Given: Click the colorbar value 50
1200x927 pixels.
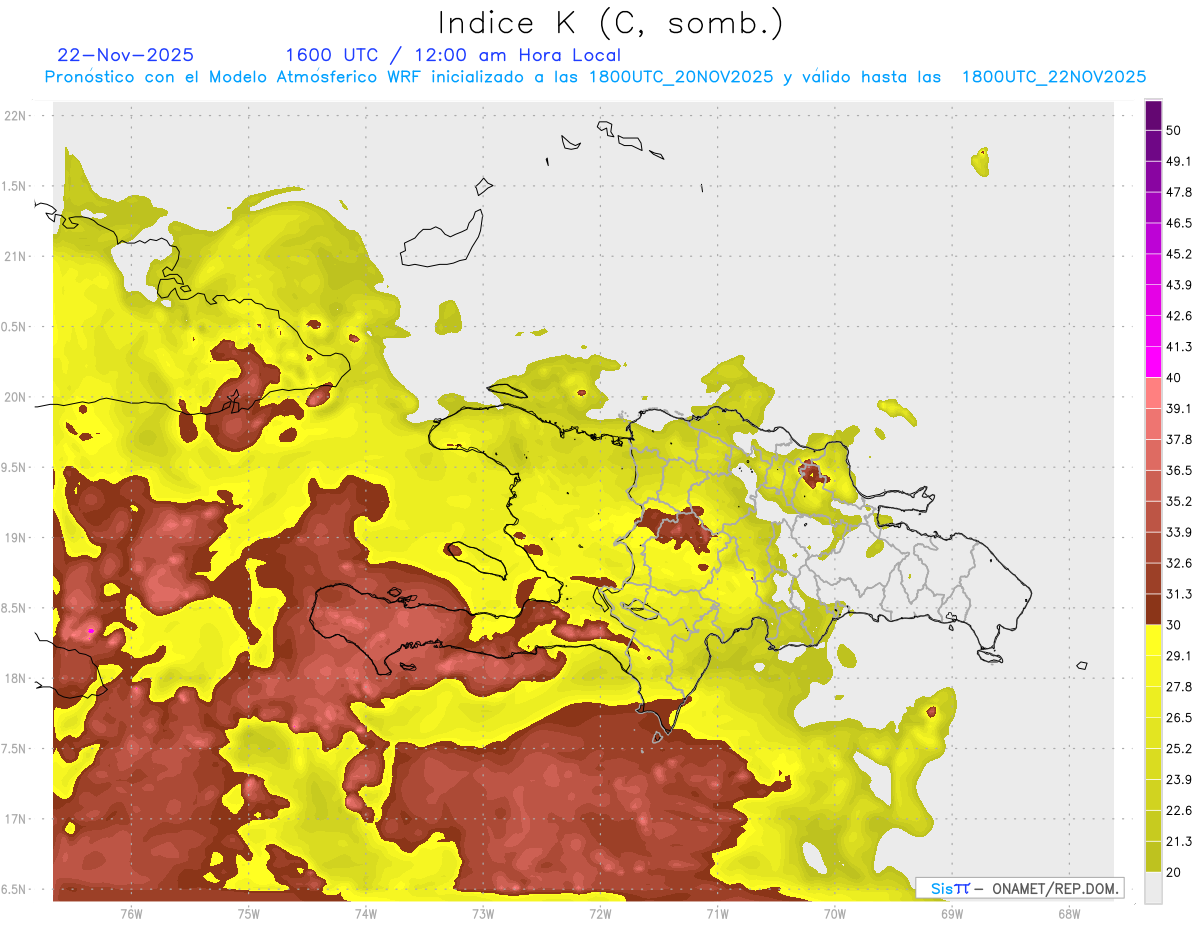Looking at the screenshot, I should pos(1174,130).
